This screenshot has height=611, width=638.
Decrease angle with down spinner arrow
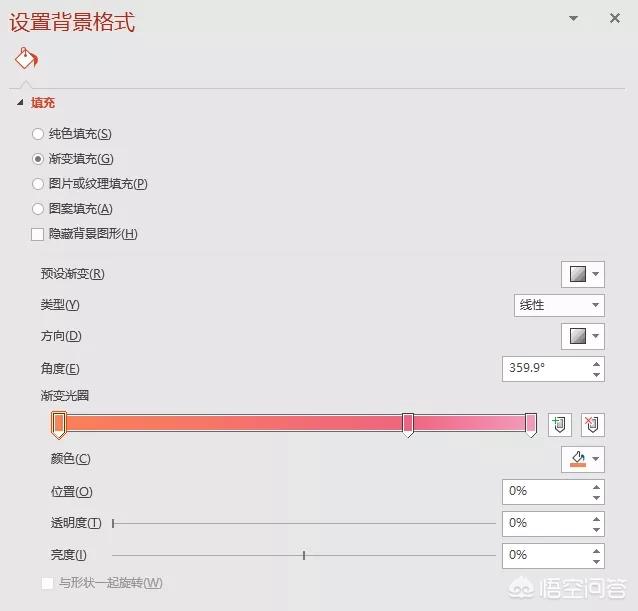point(596,375)
